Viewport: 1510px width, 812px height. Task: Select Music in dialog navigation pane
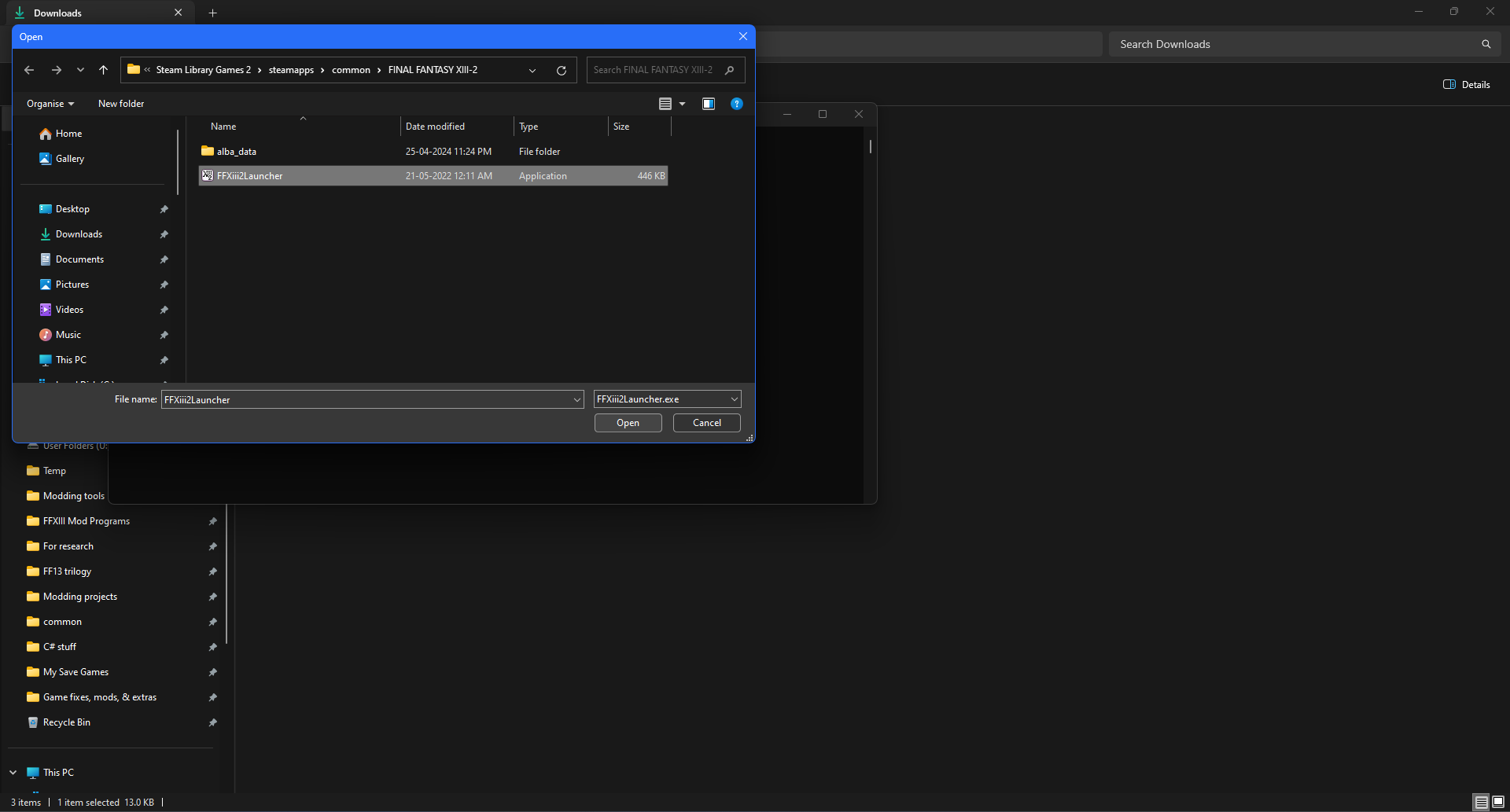(x=61, y=335)
